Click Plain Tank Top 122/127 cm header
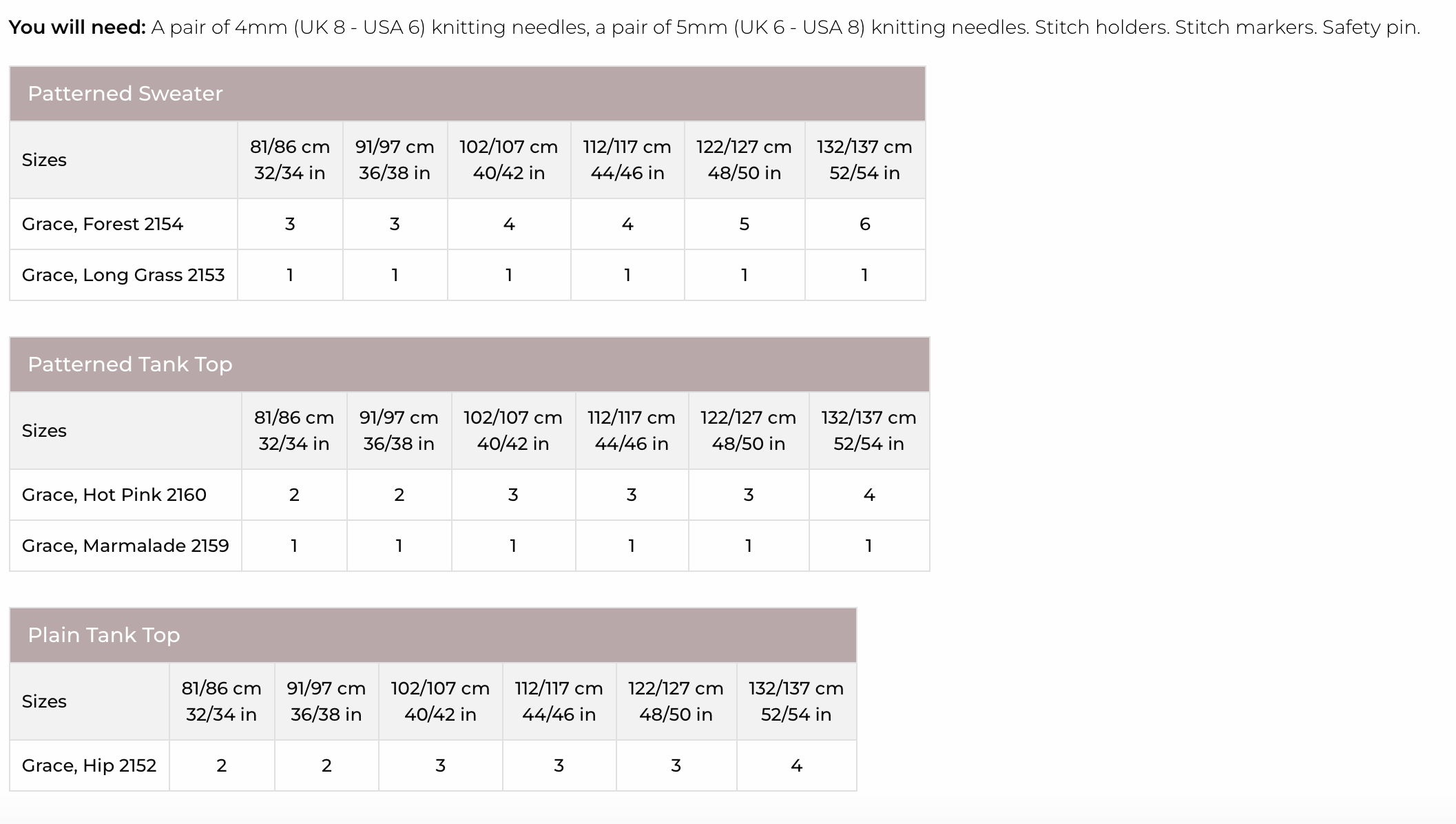 676,701
